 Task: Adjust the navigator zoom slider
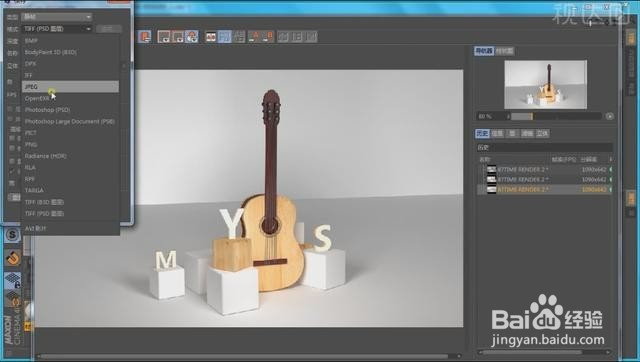[x=556, y=116]
